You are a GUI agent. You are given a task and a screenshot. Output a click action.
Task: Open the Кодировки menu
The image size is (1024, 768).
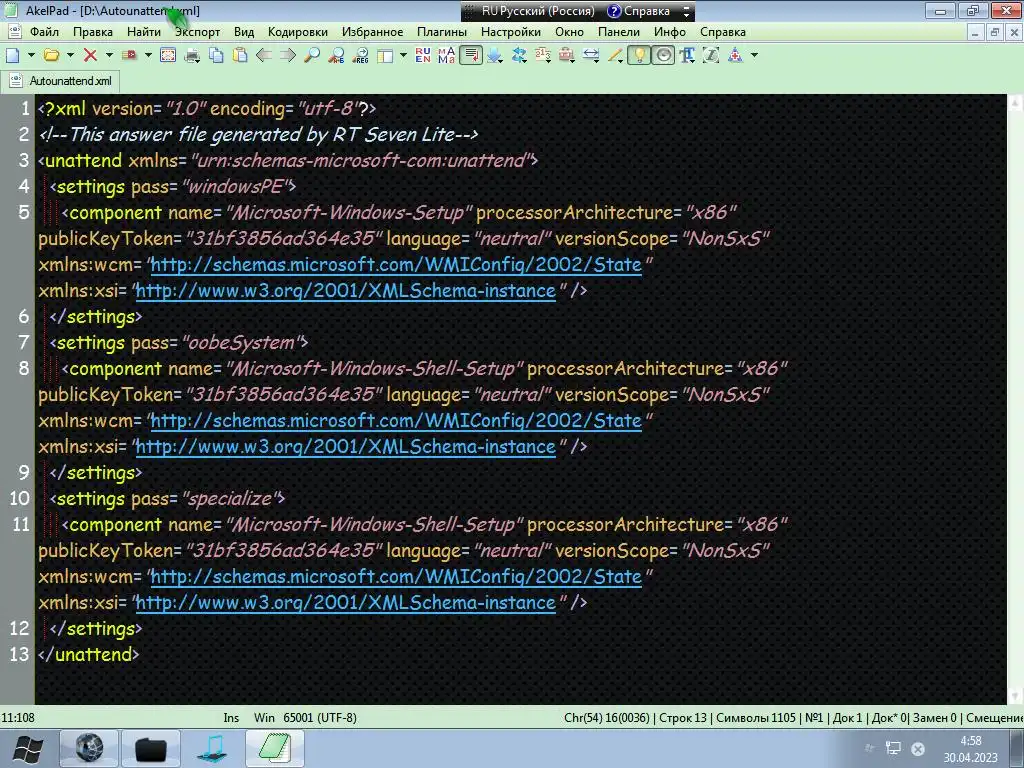click(298, 32)
